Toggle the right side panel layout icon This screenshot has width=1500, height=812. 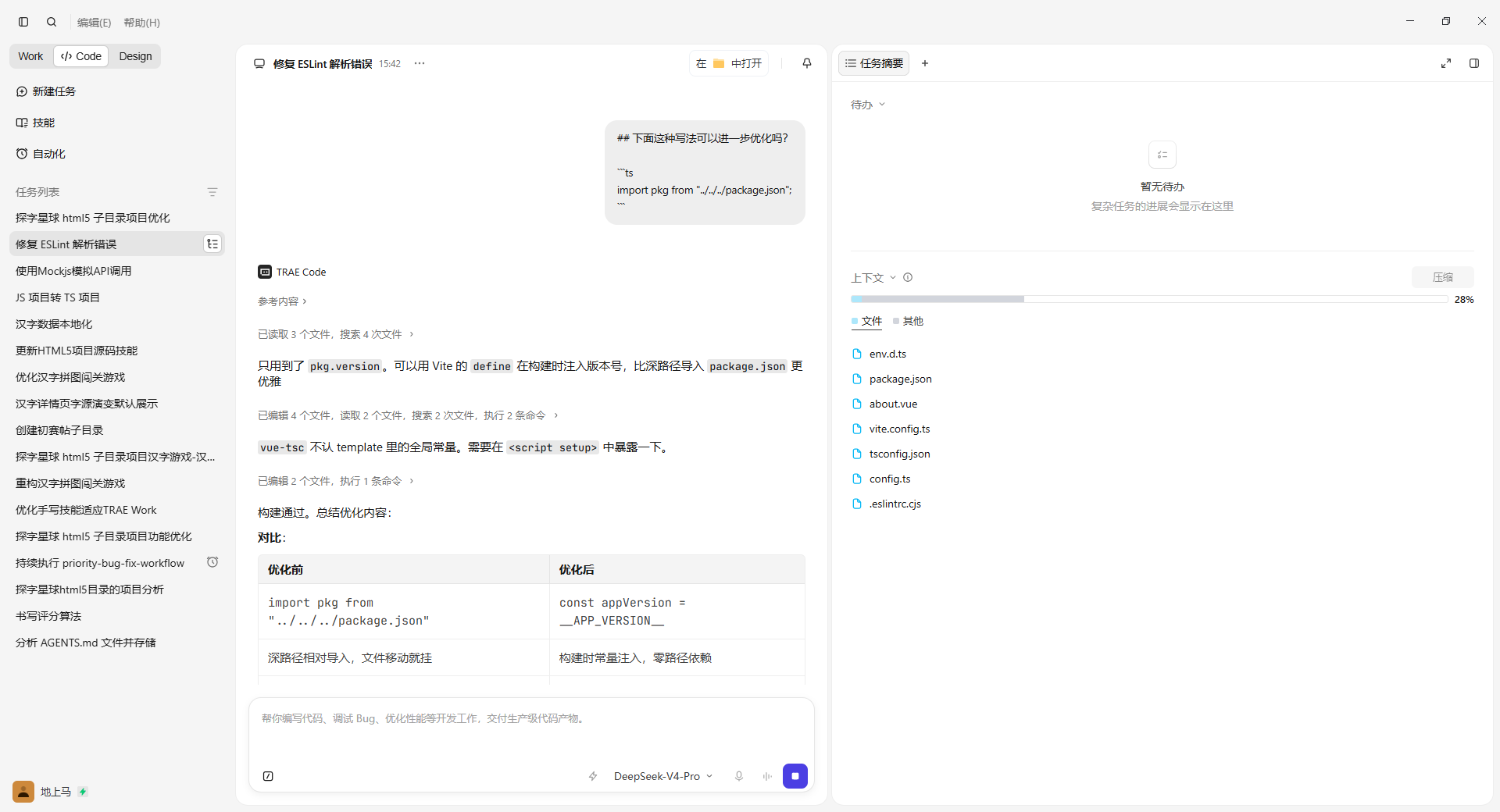point(1474,63)
